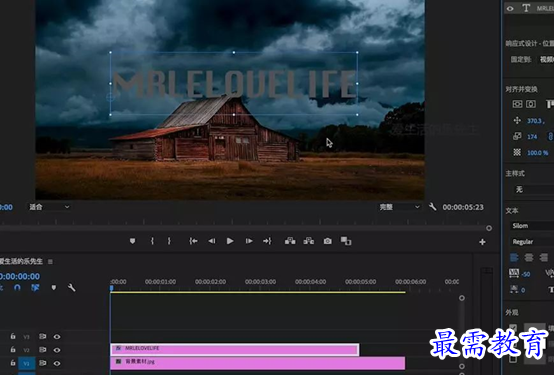Toggle timeline snapping magnet icon

[17, 288]
